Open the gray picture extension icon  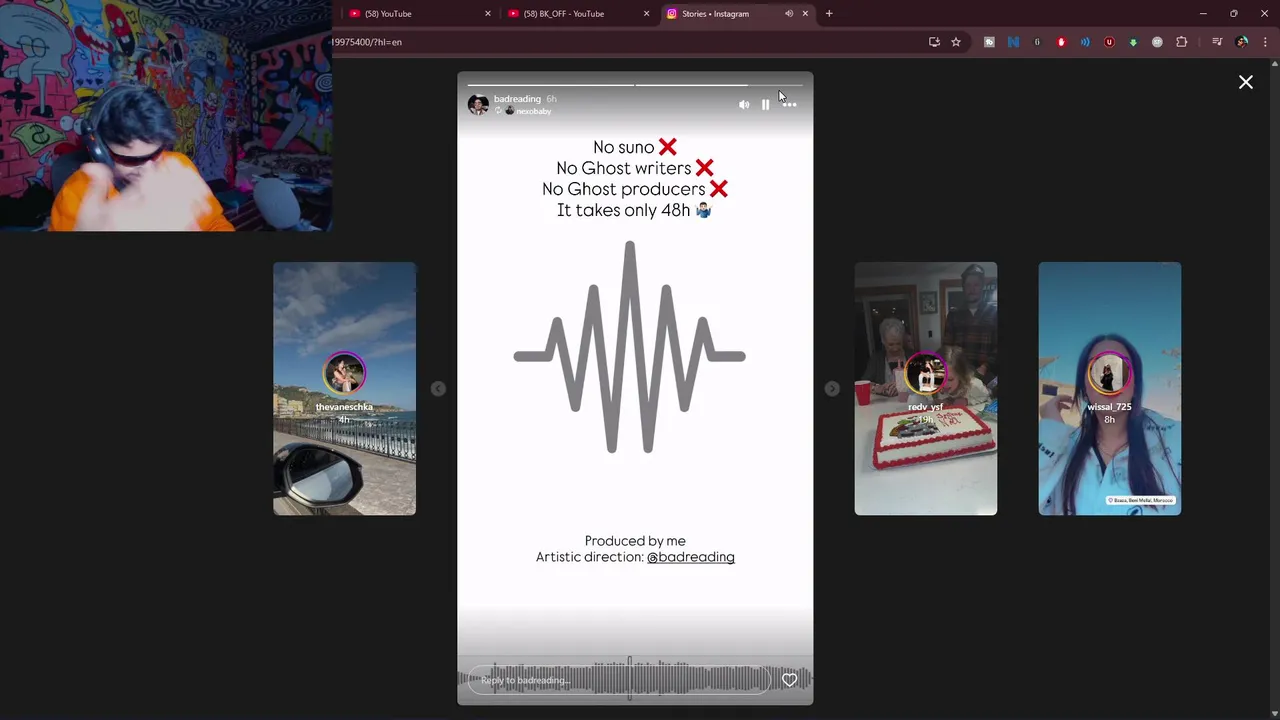[x=989, y=42]
